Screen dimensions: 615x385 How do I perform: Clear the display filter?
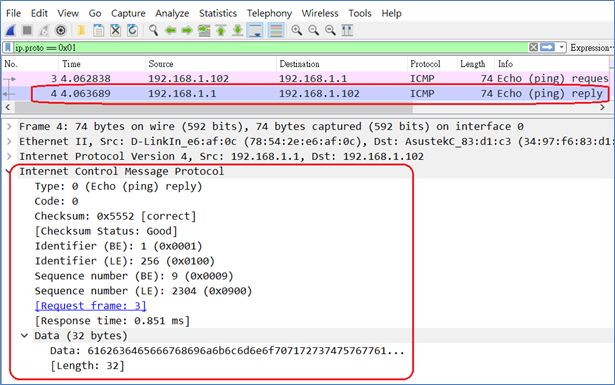coord(533,47)
